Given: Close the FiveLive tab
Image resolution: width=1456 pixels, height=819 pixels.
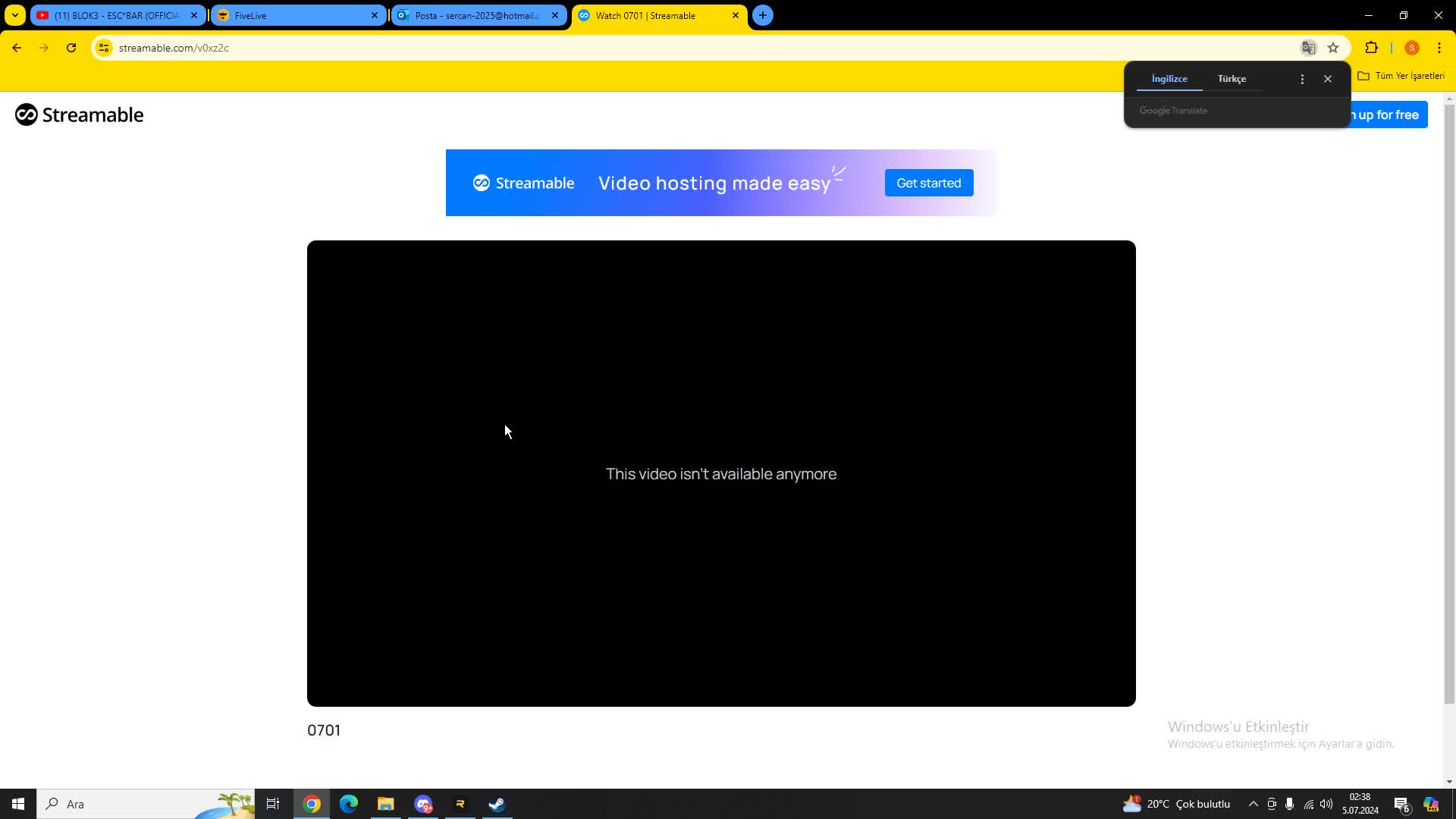Looking at the screenshot, I should (x=374, y=15).
